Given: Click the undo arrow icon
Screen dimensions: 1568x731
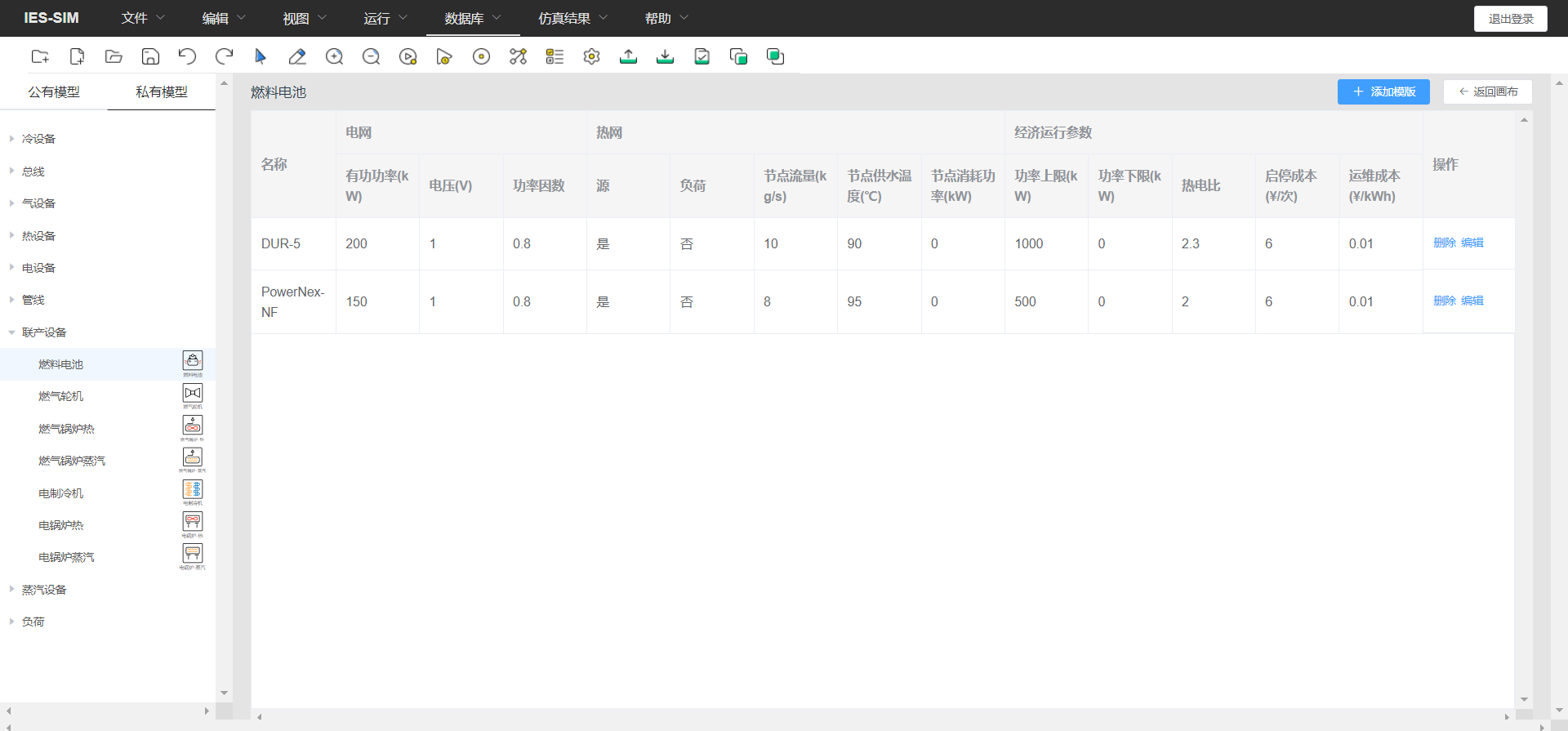Looking at the screenshot, I should (187, 56).
